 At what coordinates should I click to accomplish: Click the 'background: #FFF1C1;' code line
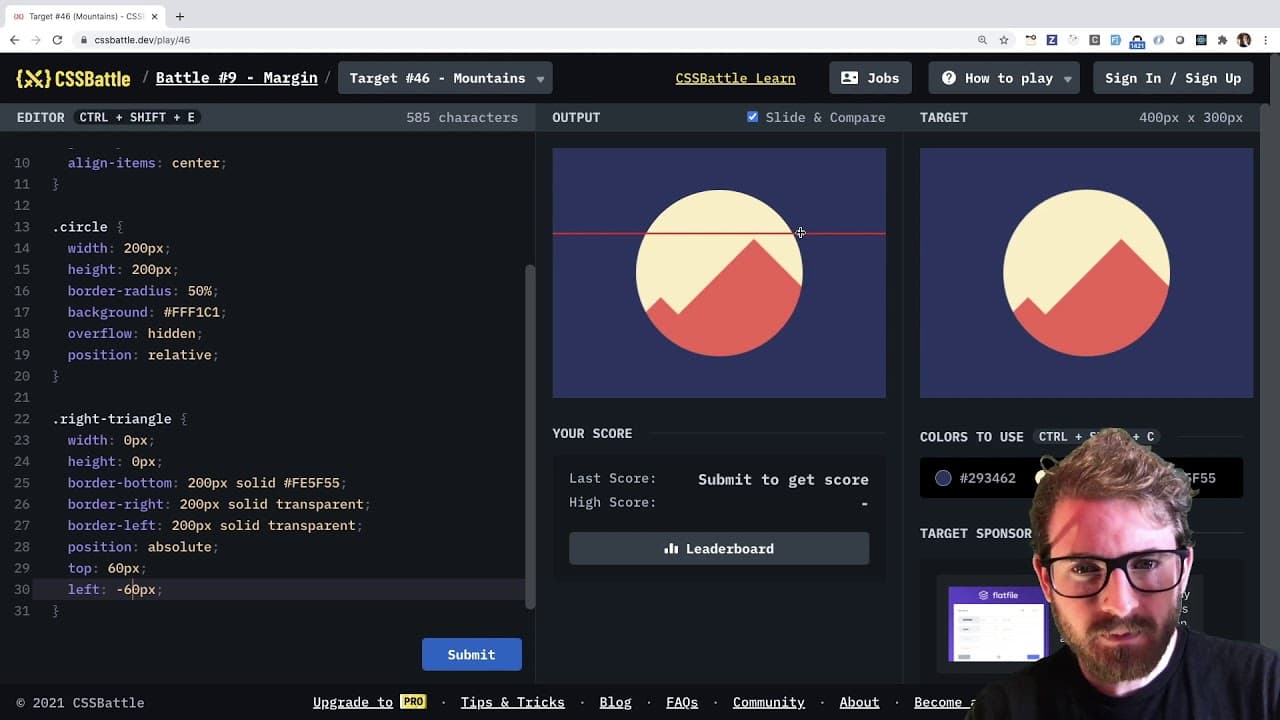[147, 312]
